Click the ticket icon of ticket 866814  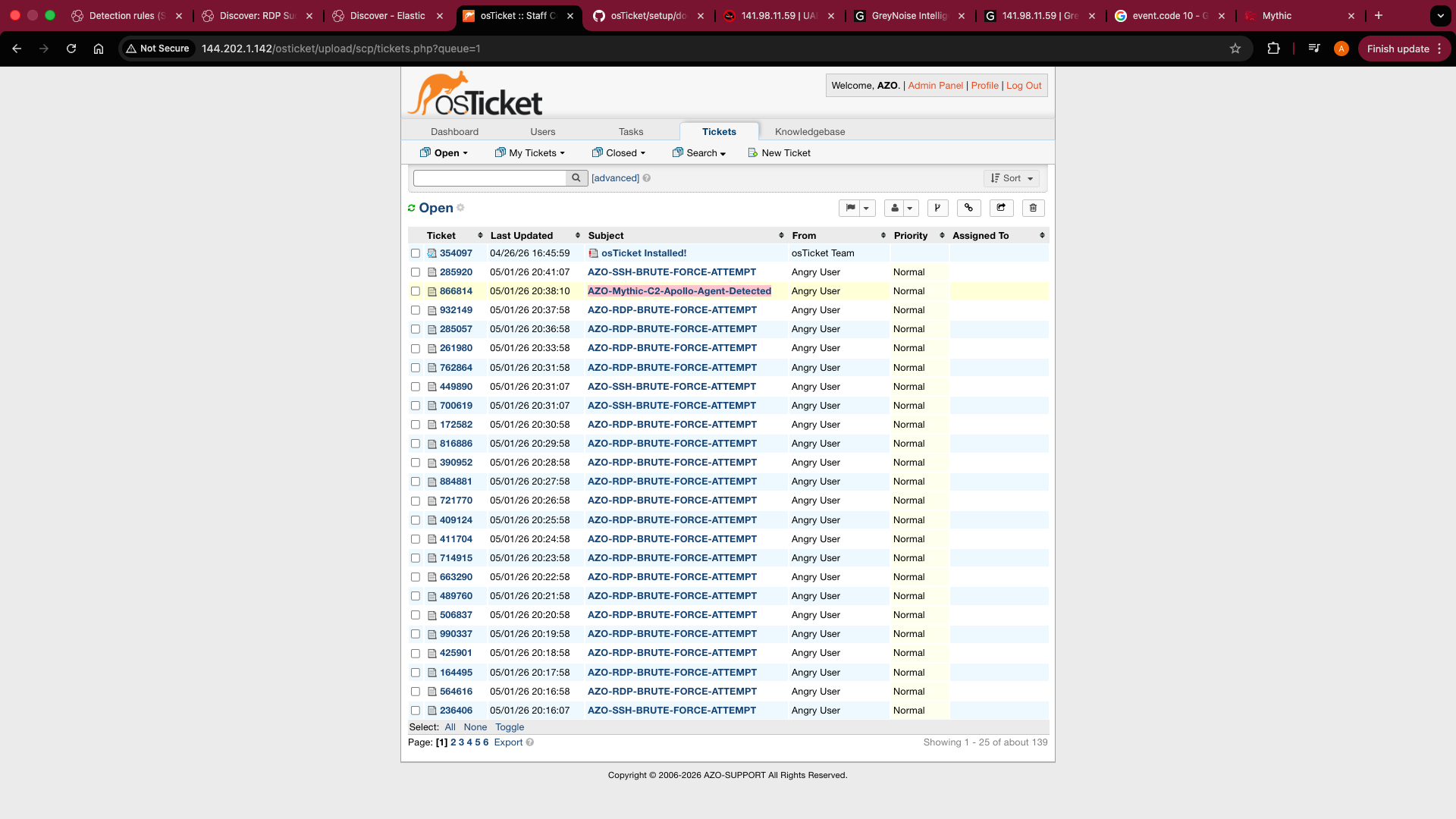pos(431,291)
